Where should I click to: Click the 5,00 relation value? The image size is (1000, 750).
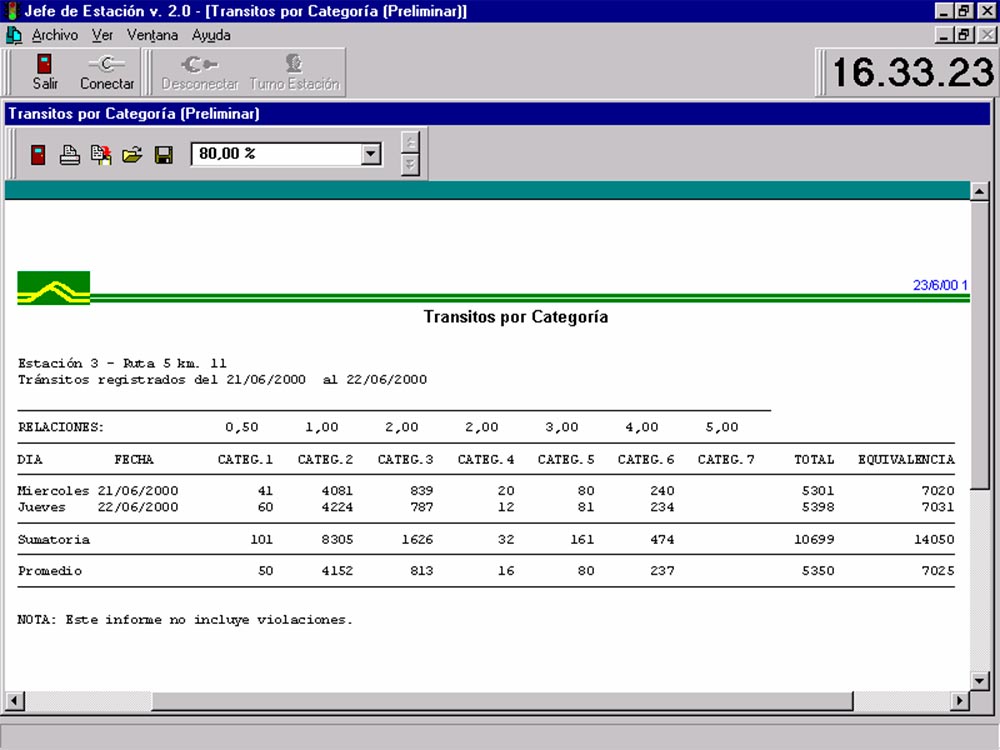(x=722, y=427)
